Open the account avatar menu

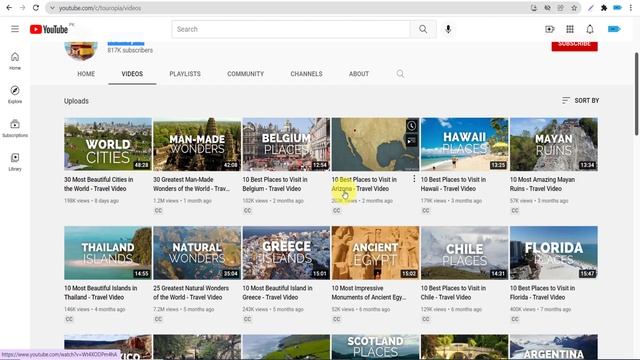(614, 29)
